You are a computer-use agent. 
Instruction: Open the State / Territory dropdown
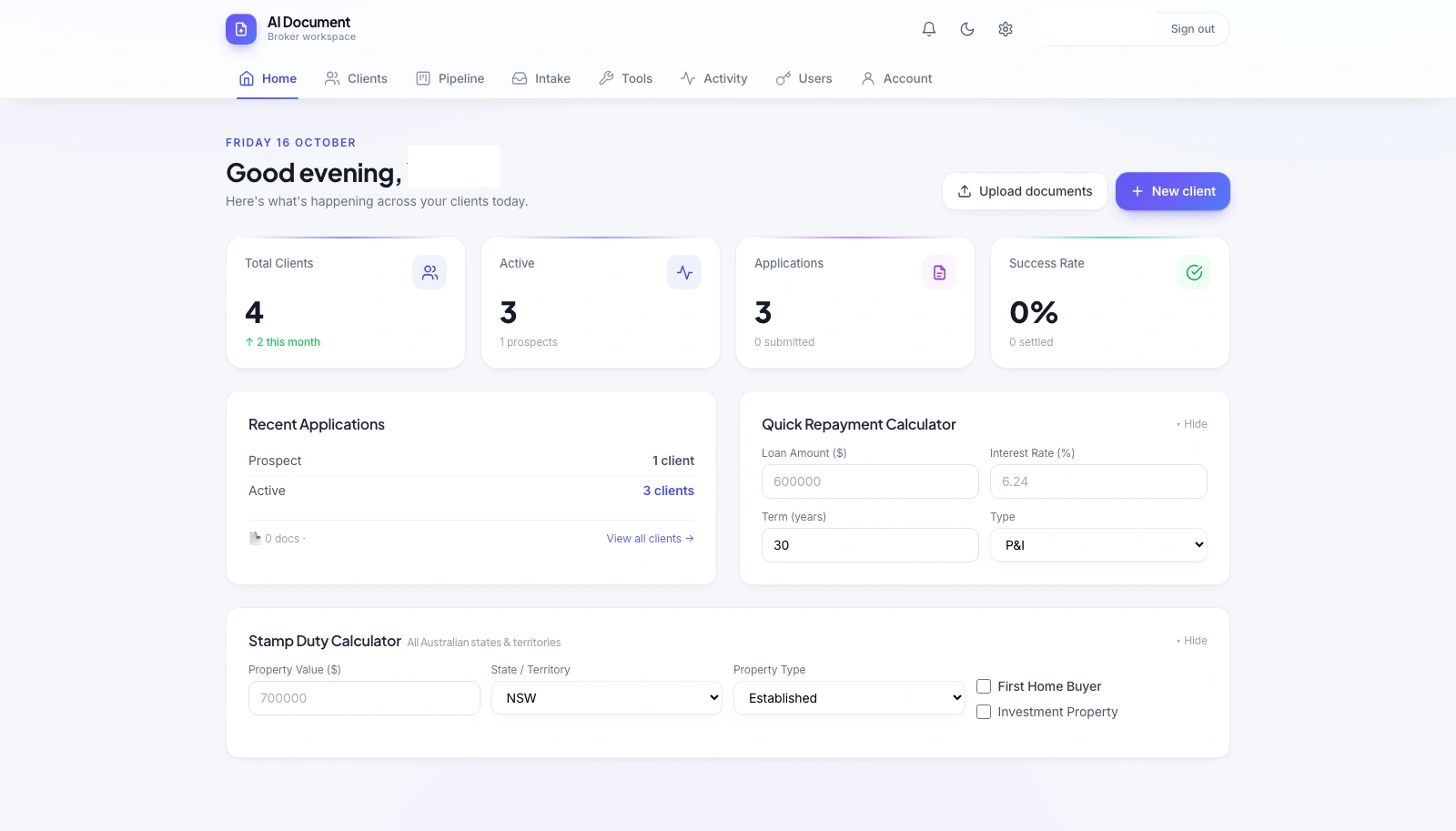tap(607, 698)
